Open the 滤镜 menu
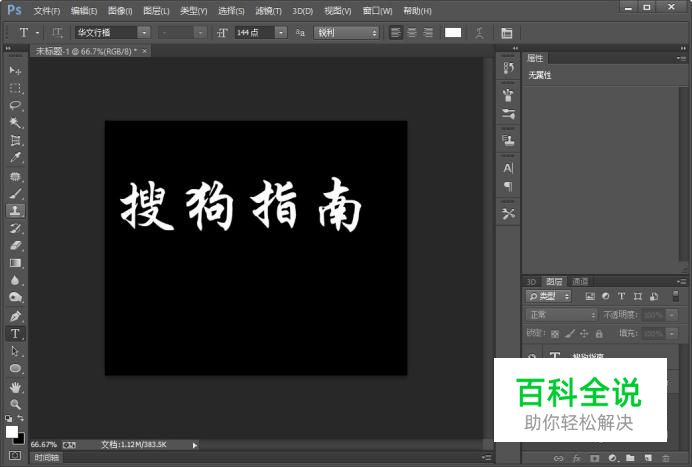The height and width of the screenshot is (467, 692). point(268,11)
